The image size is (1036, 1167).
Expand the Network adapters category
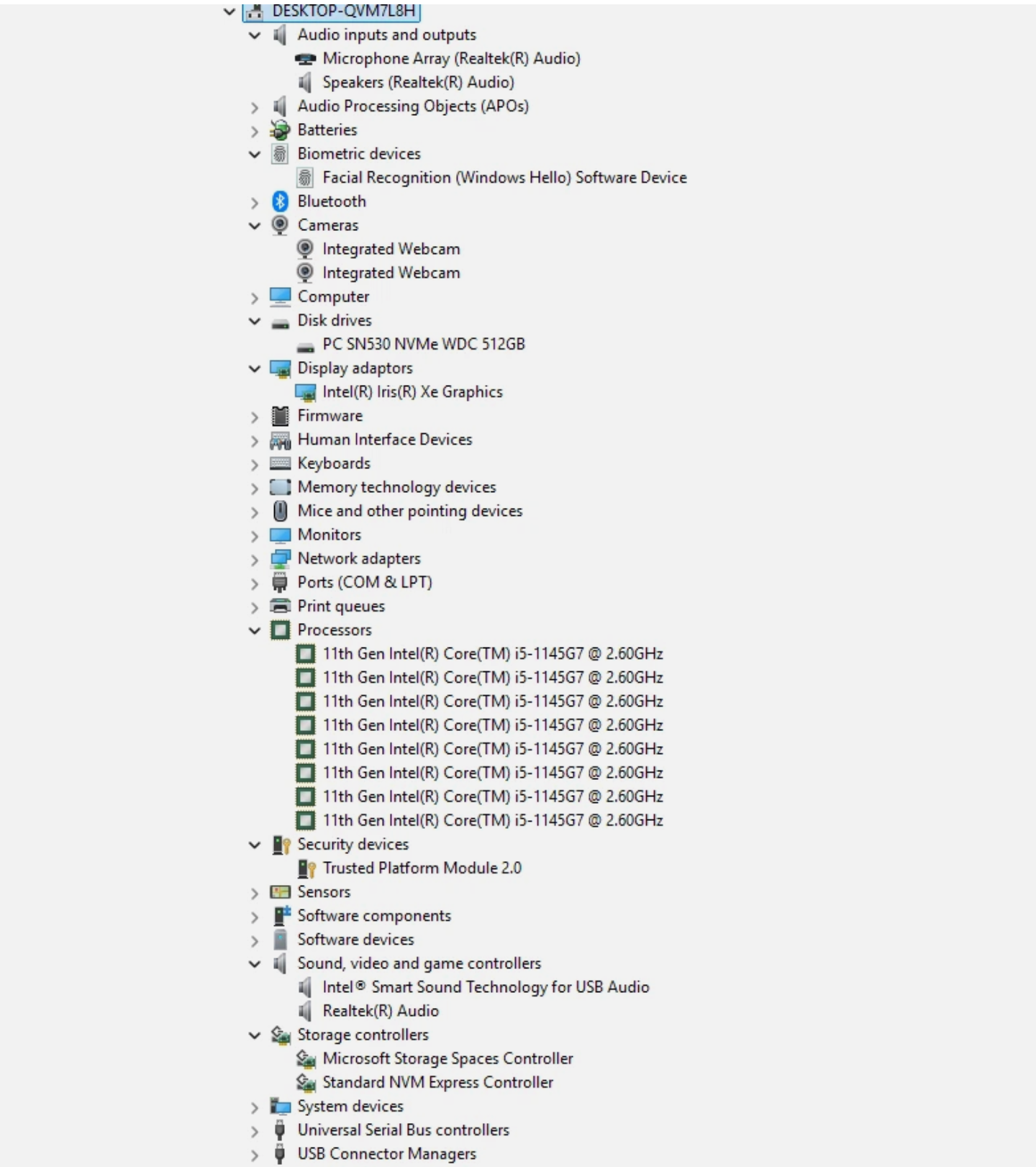(x=255, y=560)
